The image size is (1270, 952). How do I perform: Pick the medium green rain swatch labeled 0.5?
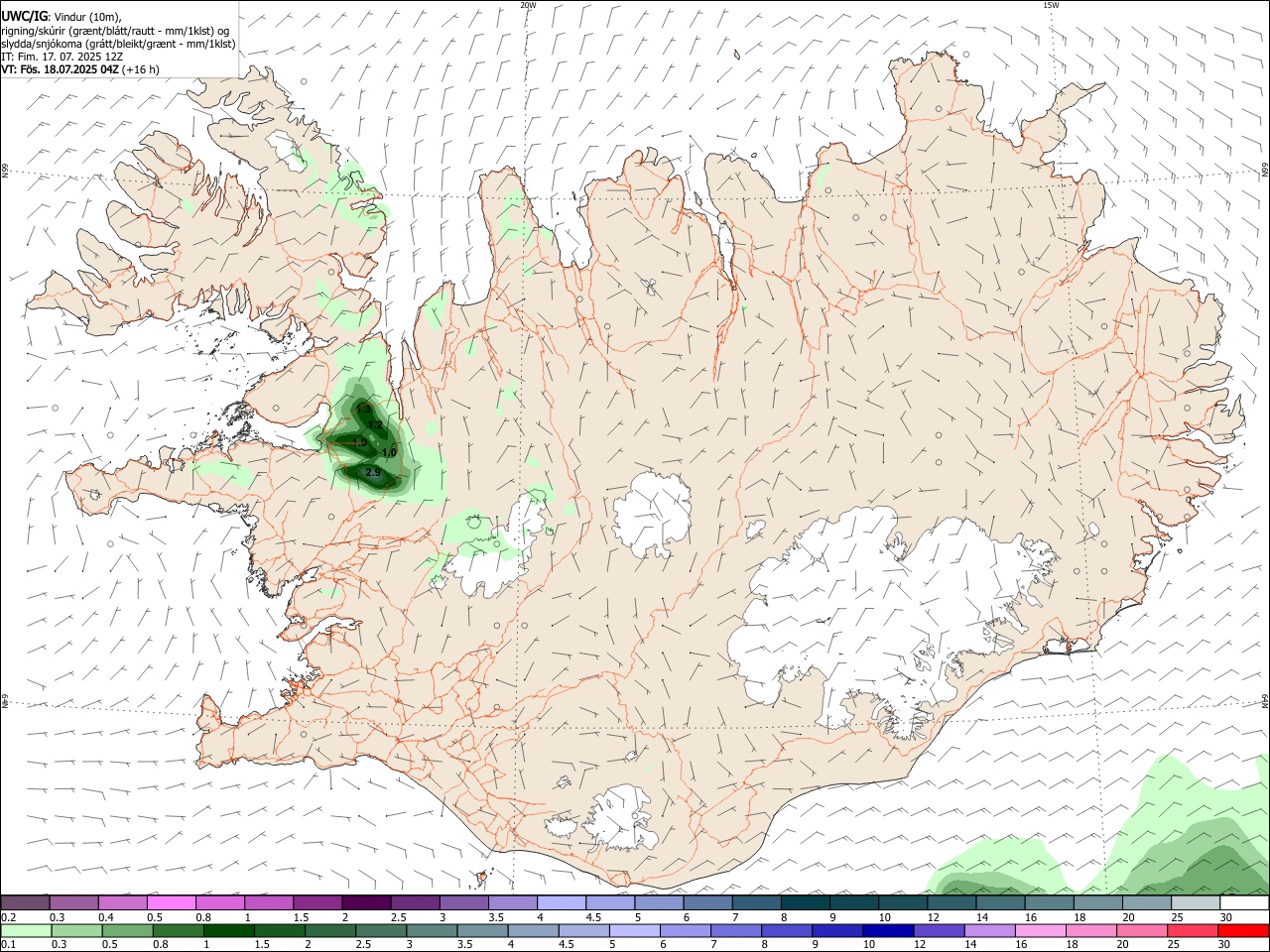128,930
